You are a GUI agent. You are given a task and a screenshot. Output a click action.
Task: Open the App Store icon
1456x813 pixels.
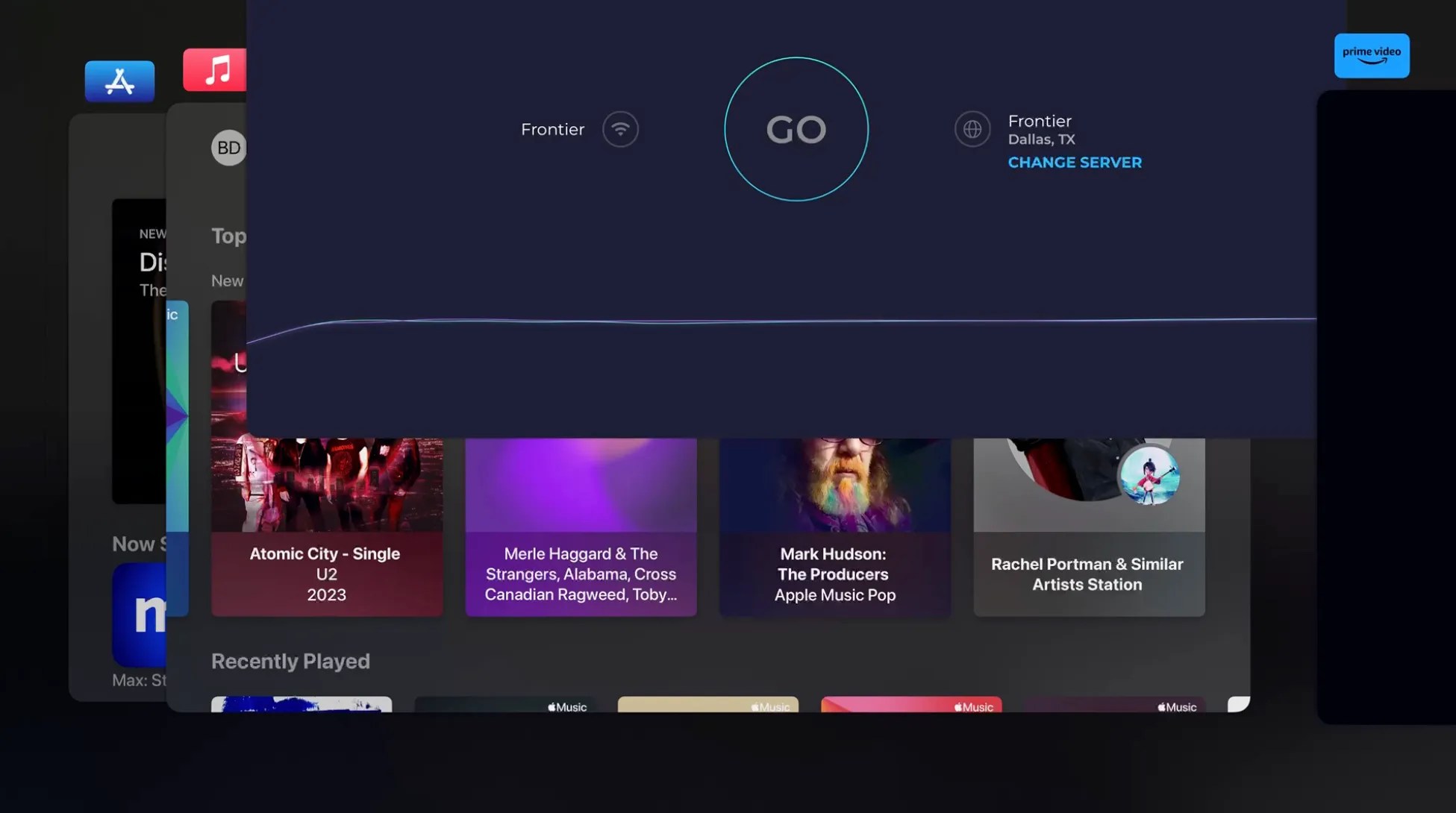point(119,81)
